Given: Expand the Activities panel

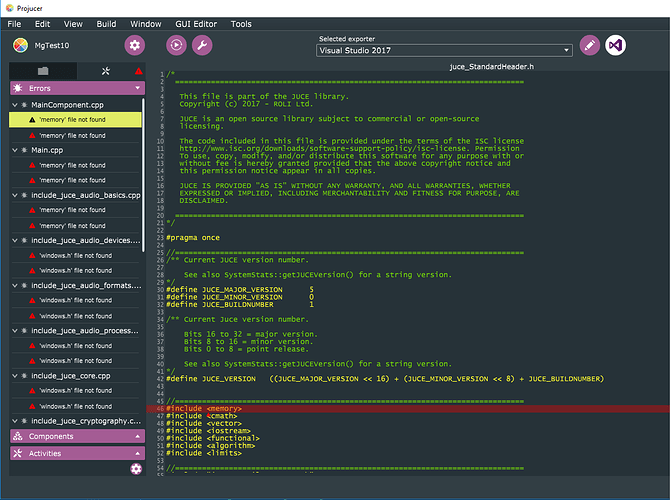Looking at the screenshot, I should click(75, 453).
